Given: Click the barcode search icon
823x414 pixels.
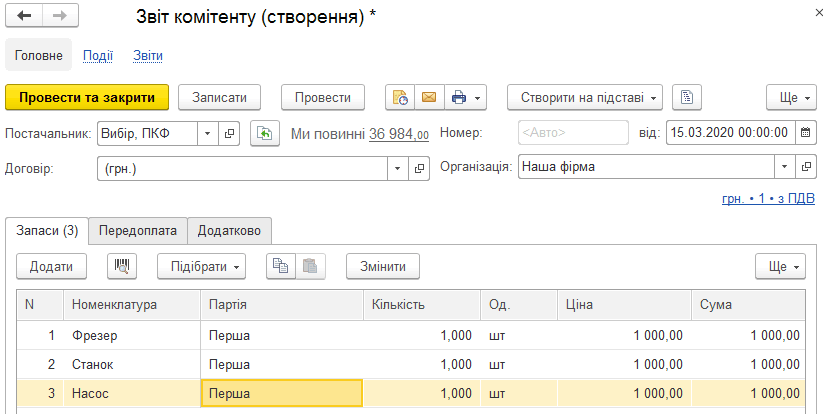Looking at the screenshot, I should (x=122, y=267).
